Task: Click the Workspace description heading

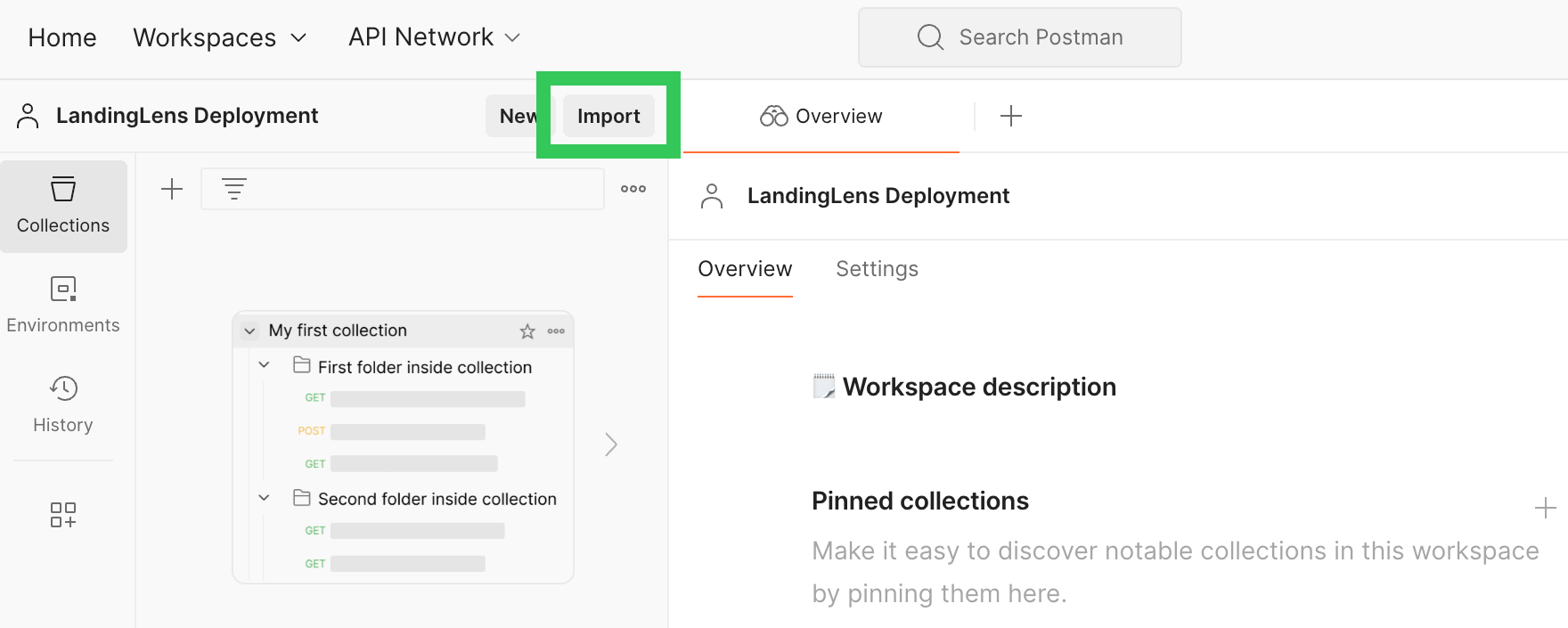Action: 979,387
